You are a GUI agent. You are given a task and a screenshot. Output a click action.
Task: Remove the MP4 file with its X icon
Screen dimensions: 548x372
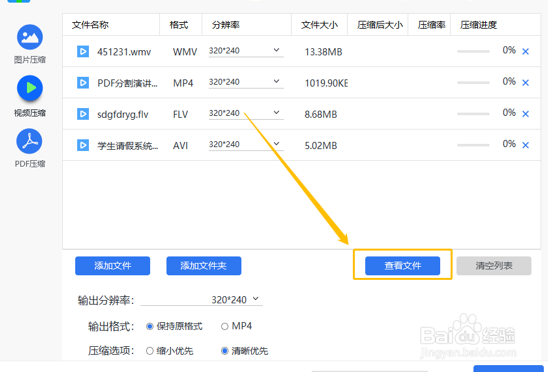pos(525,83)
